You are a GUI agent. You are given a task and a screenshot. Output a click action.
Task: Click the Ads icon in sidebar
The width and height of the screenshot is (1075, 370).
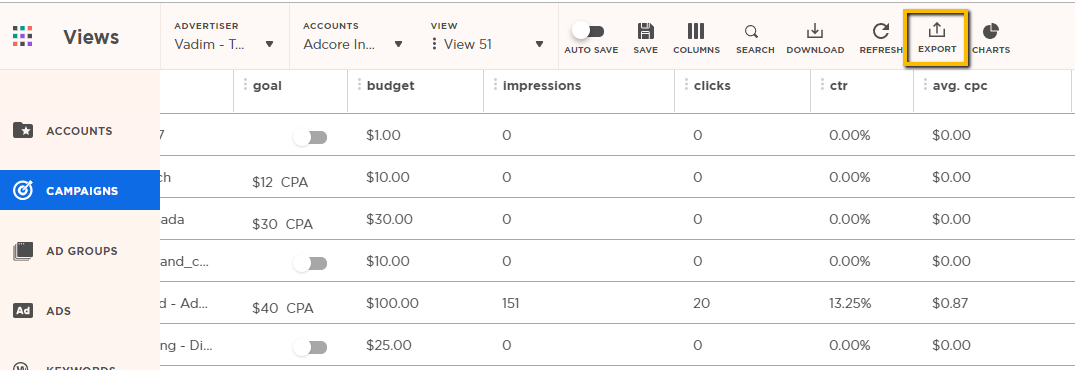[23, 310]
